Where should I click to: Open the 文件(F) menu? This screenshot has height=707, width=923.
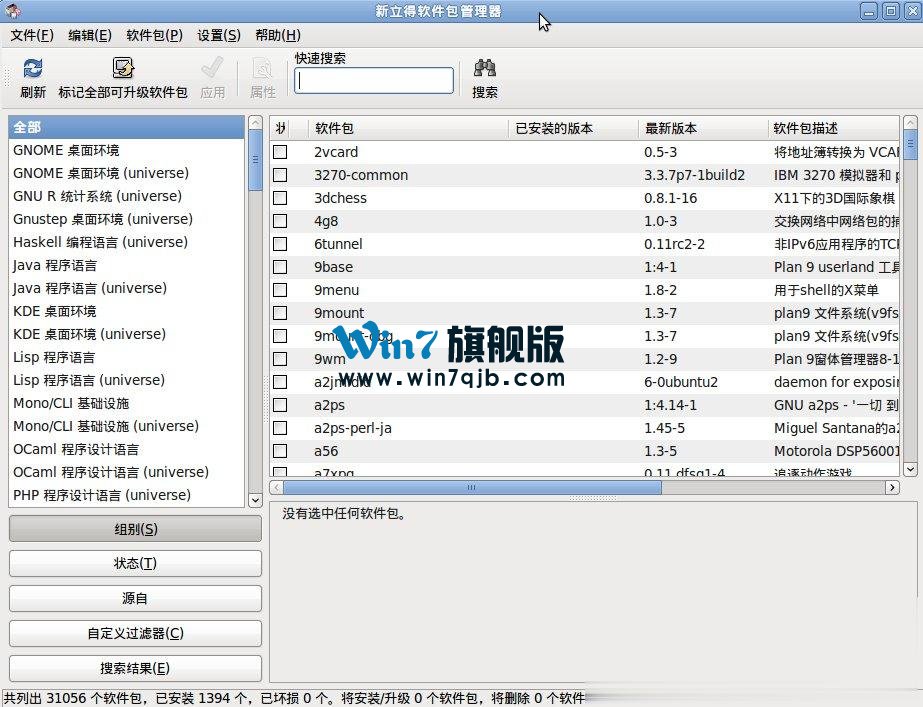(x=32, y=35)
